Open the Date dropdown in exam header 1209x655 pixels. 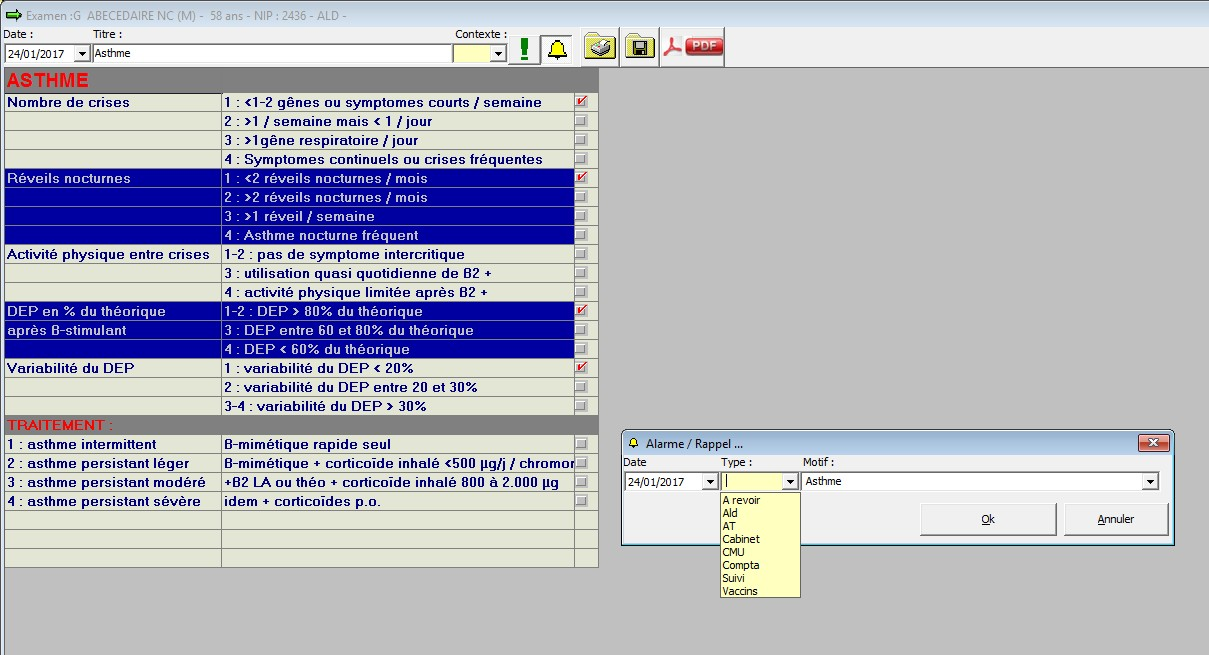[82, 53]
